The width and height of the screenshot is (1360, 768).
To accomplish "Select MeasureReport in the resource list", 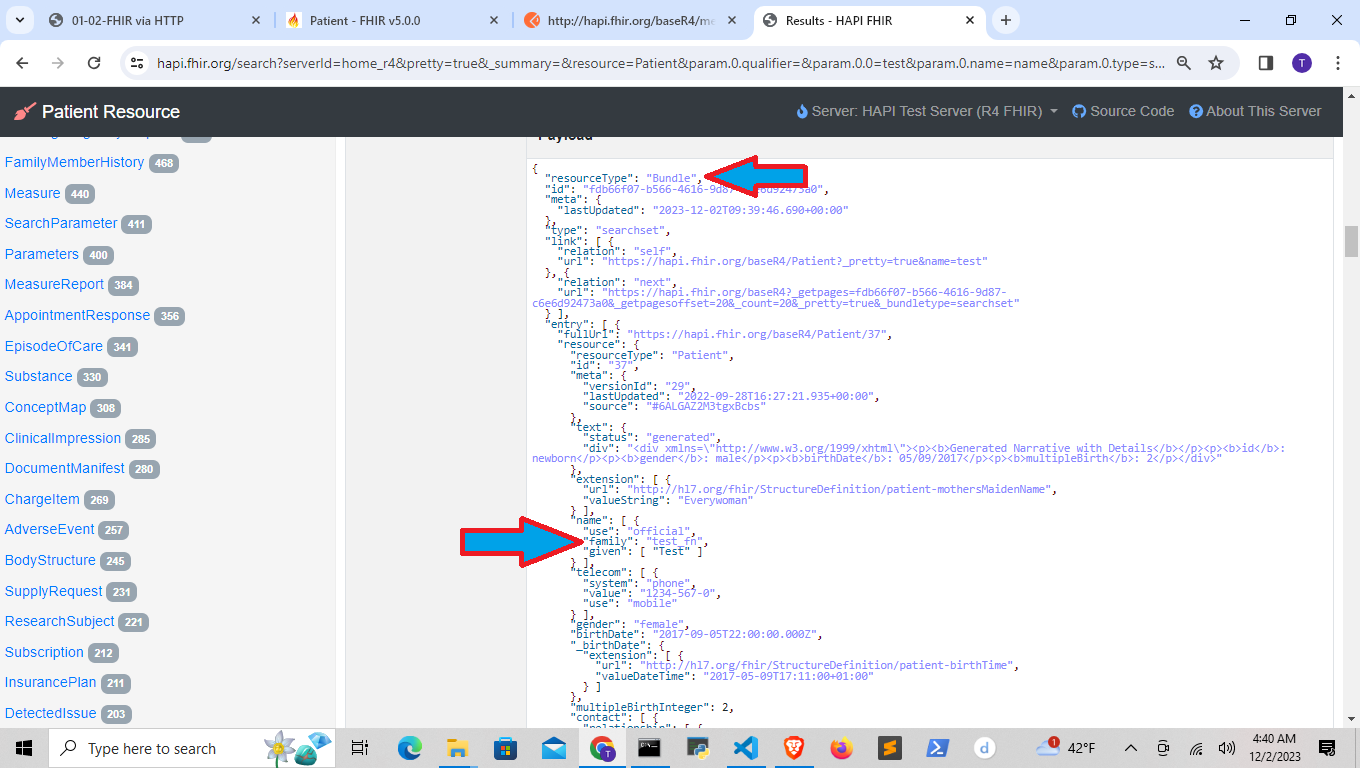I will click(54, 284).
